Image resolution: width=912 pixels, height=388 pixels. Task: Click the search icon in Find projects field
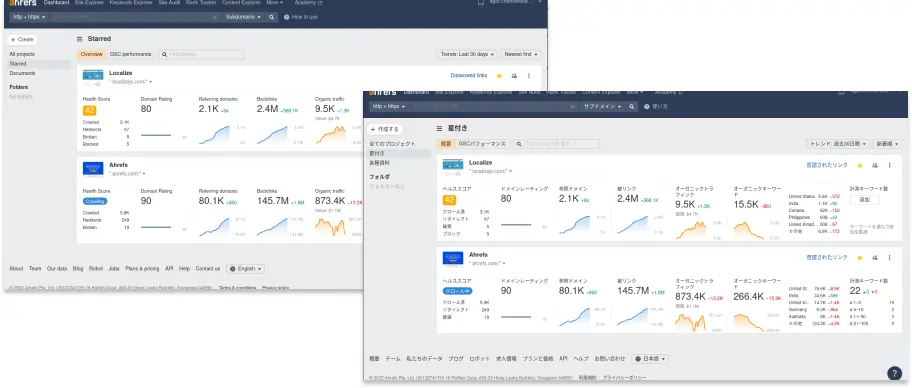point(164,54)
